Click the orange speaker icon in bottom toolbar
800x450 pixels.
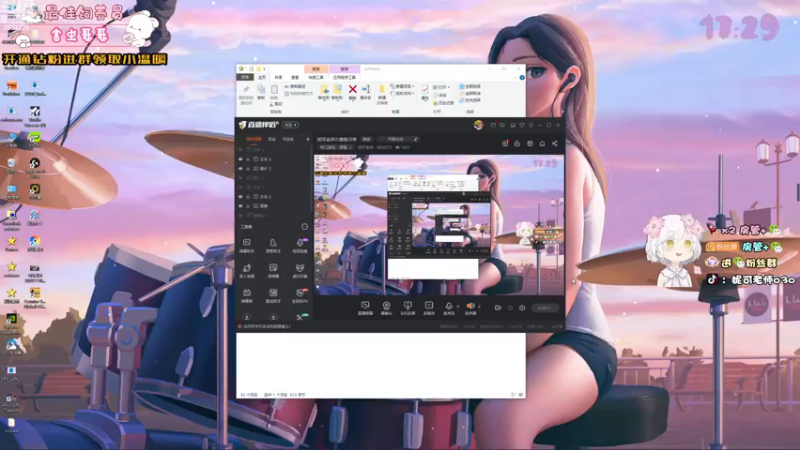pos(470,306)
